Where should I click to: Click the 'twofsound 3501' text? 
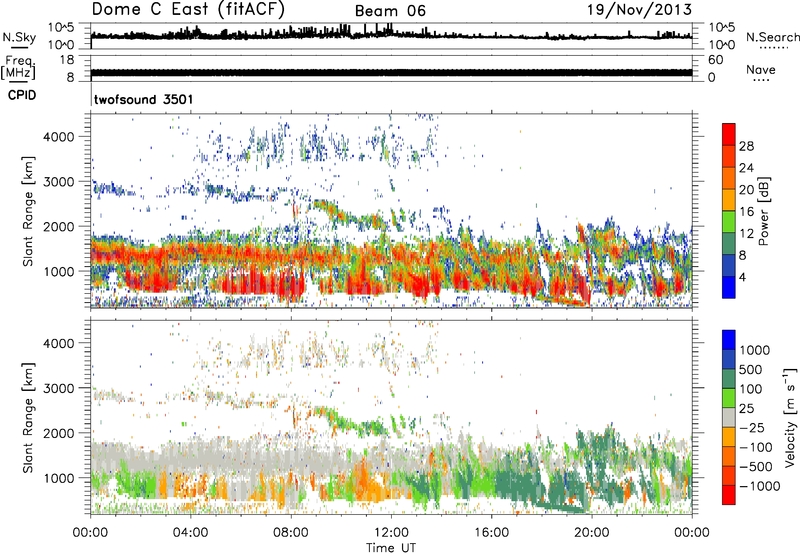(143, 99)
